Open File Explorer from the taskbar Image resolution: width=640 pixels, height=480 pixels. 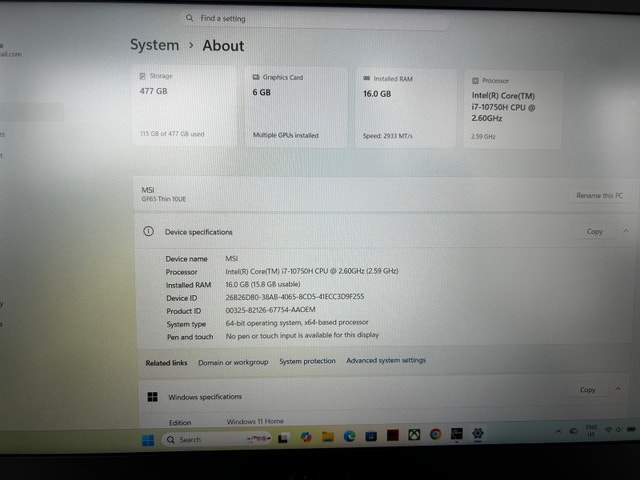coord(328,437)
